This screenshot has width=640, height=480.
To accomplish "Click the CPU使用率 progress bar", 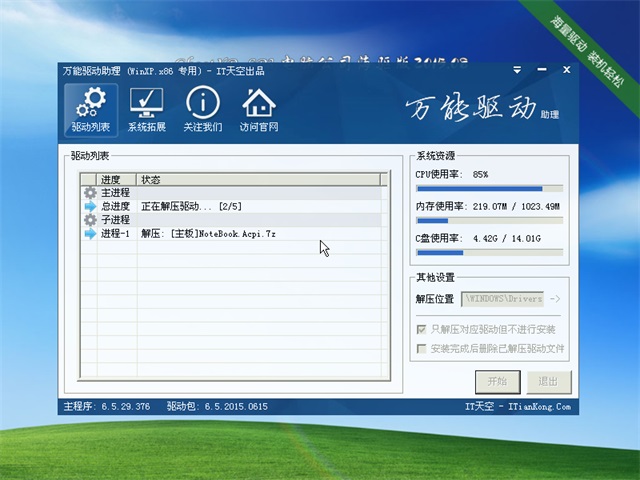I will (489, 188).
